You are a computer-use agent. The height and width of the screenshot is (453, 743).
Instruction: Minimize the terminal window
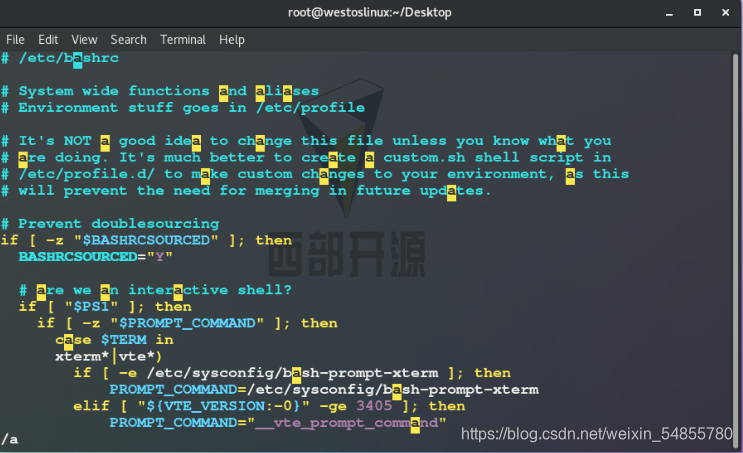(x=669, y=13)
